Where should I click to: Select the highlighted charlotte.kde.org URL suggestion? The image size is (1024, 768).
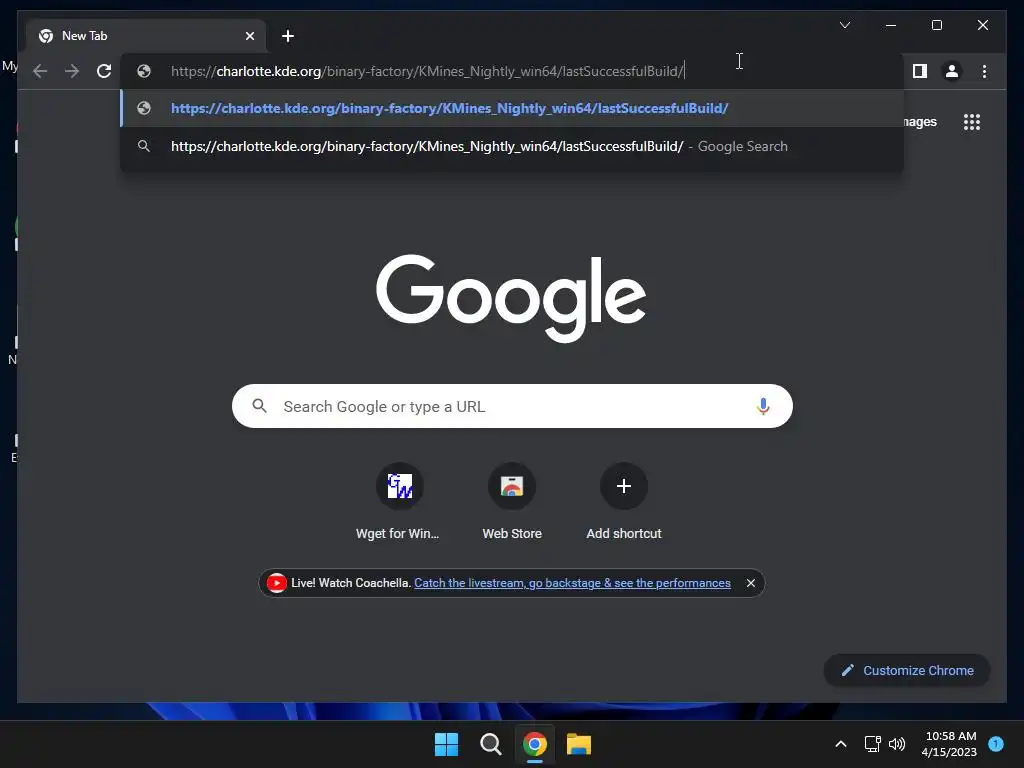coord(512,108)
